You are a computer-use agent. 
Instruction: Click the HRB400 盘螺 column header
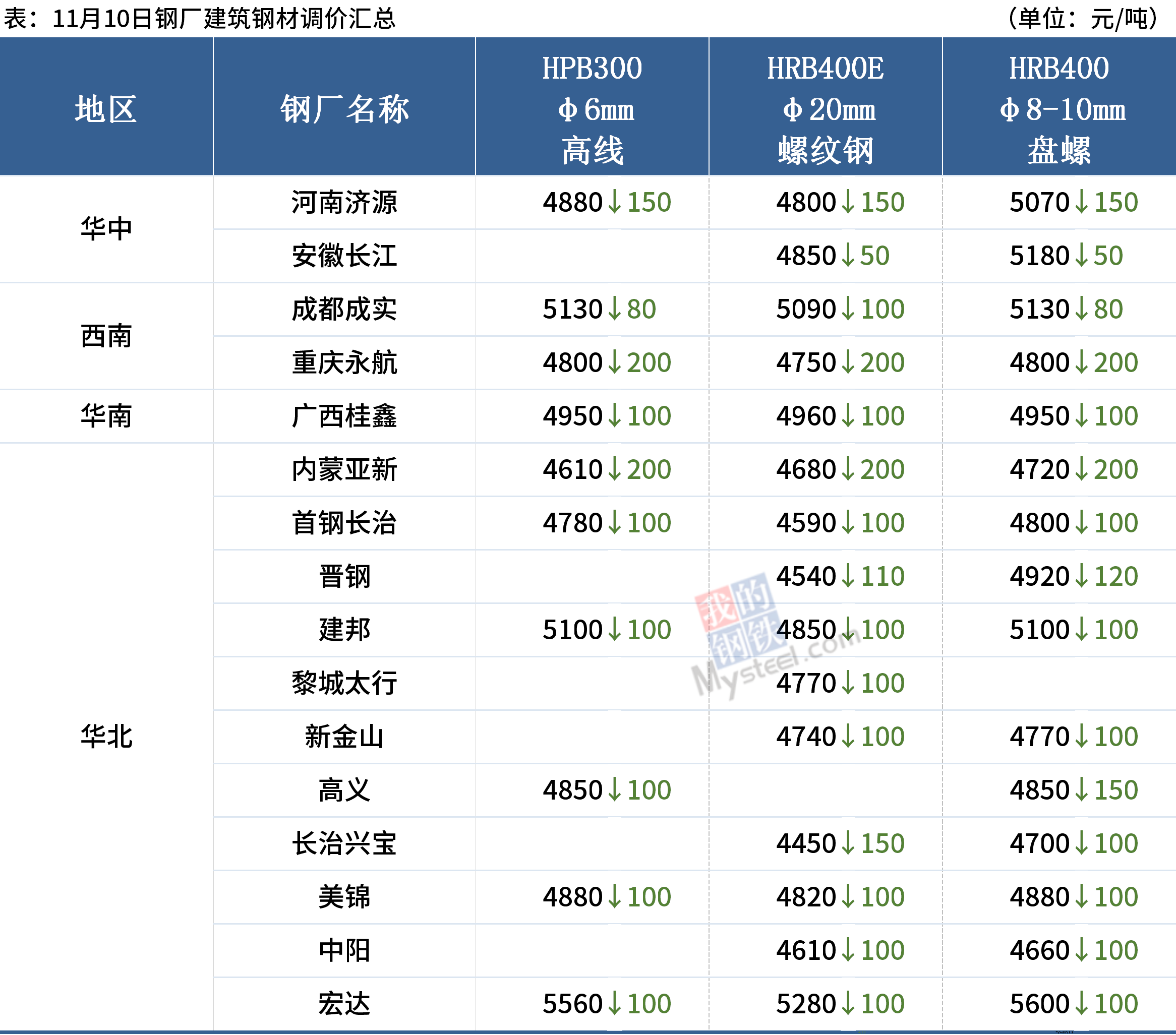pyautogui.click(x=1059, y=108)
